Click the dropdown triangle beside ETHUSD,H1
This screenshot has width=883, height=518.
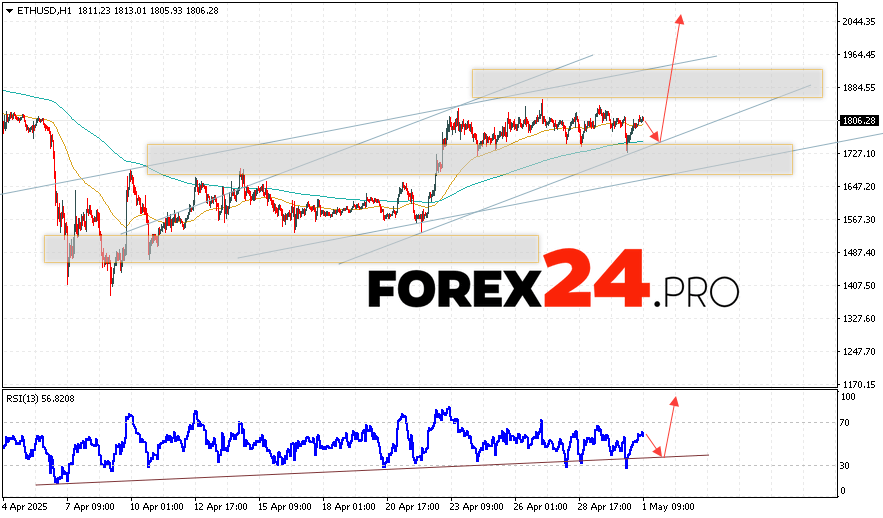8,10
